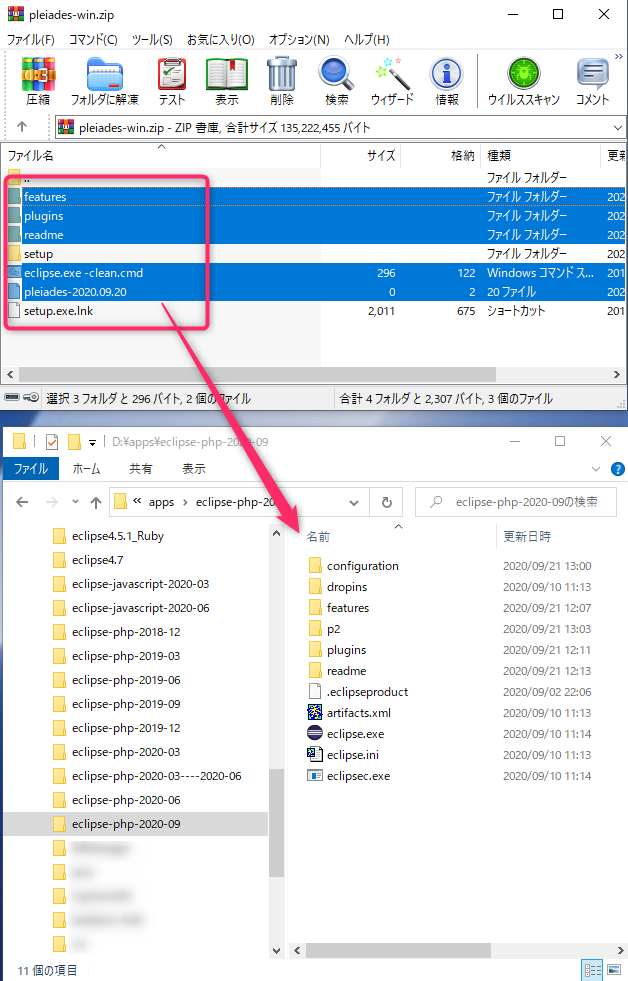628x981 pixels.
Task: Sort Explorer files by 名前 column
Action: click(318, 537)
